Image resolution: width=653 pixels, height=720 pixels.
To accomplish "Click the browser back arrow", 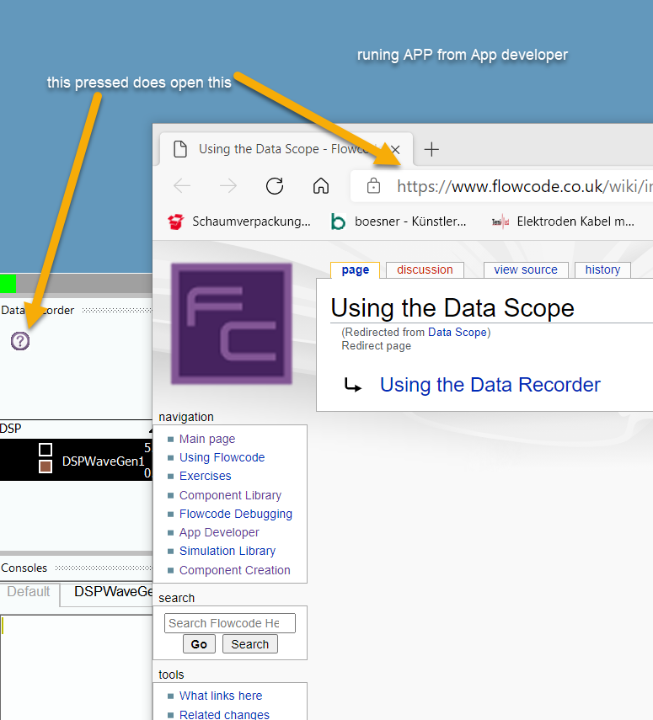I will 182,186.
